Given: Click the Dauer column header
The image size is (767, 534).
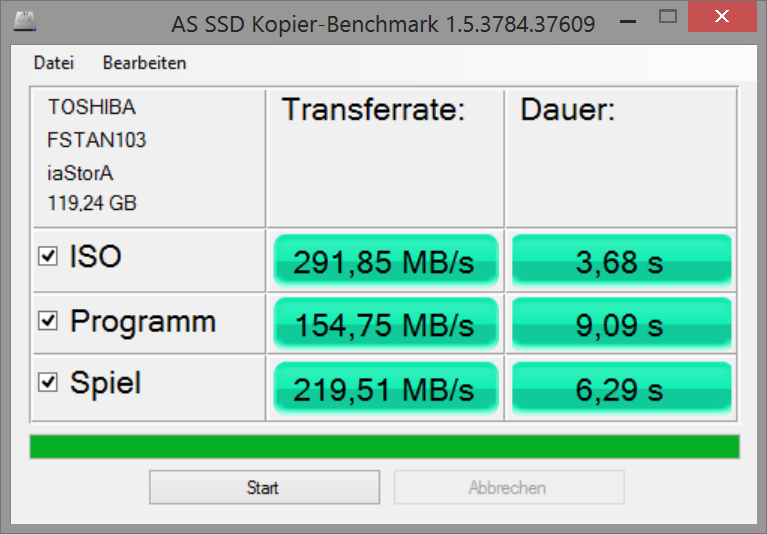Looking at the screenshot, I should pos(568,110).
